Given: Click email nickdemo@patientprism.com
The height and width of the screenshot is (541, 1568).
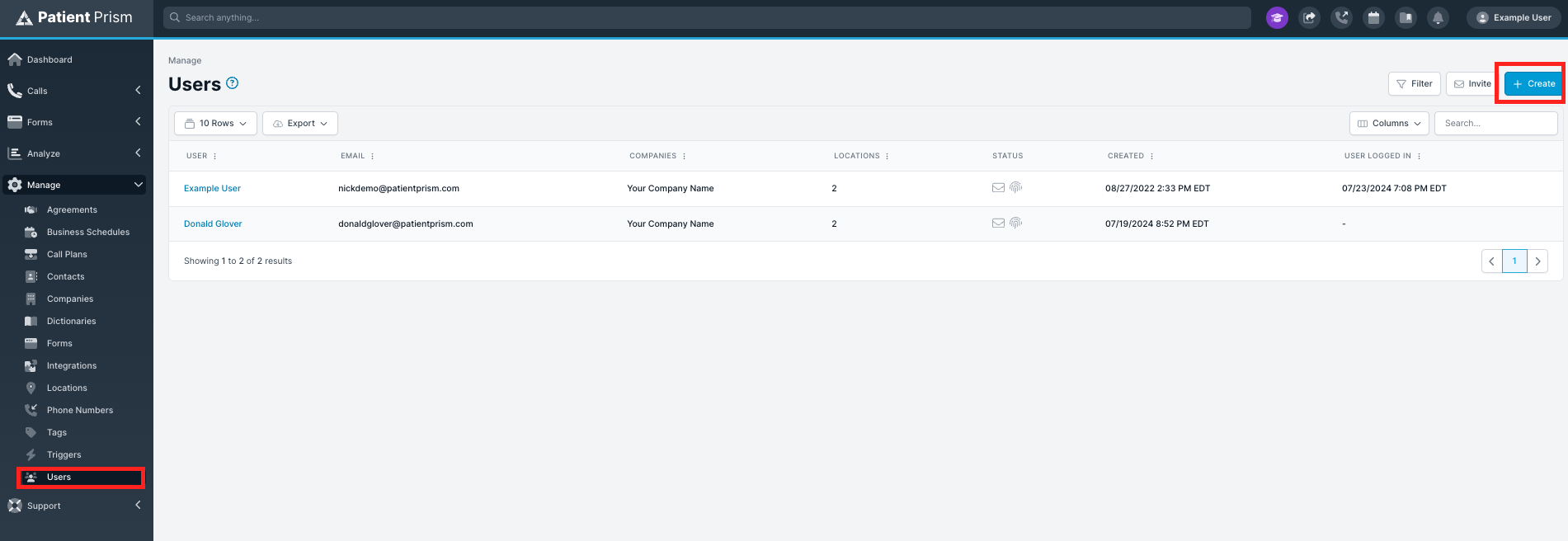Looking at the screenshot, I should pos(398,188).
